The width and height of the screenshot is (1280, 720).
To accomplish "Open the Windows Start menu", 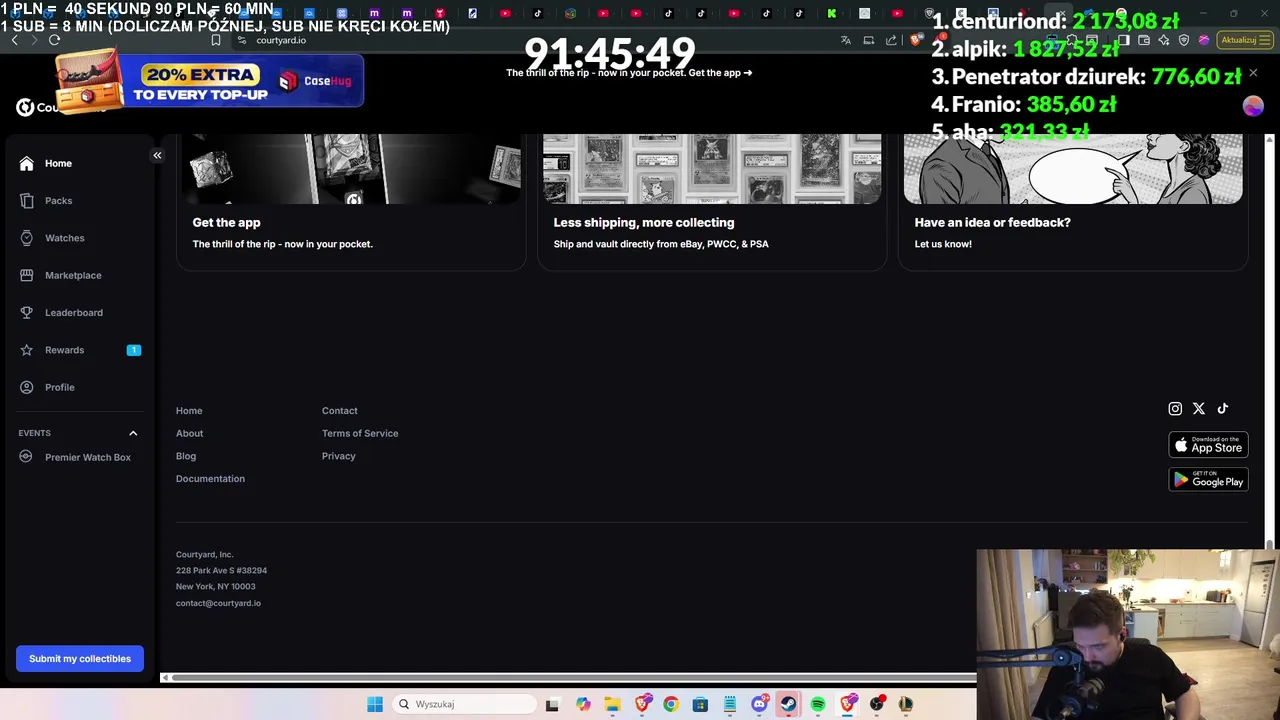I will point(375,704).
